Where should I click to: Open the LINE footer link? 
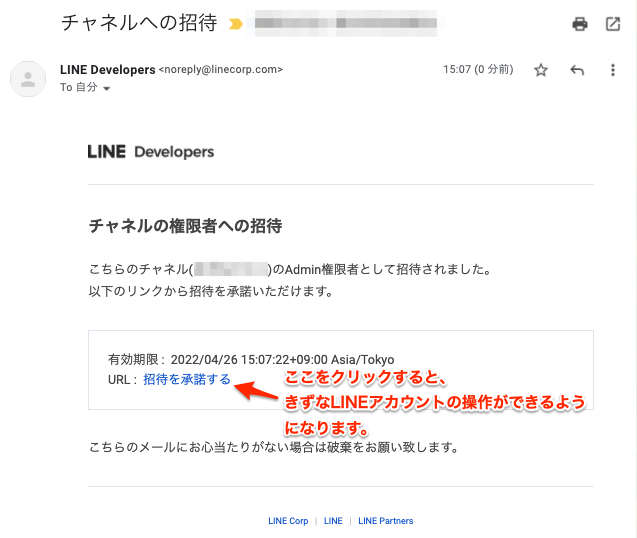tap(333, 521)
